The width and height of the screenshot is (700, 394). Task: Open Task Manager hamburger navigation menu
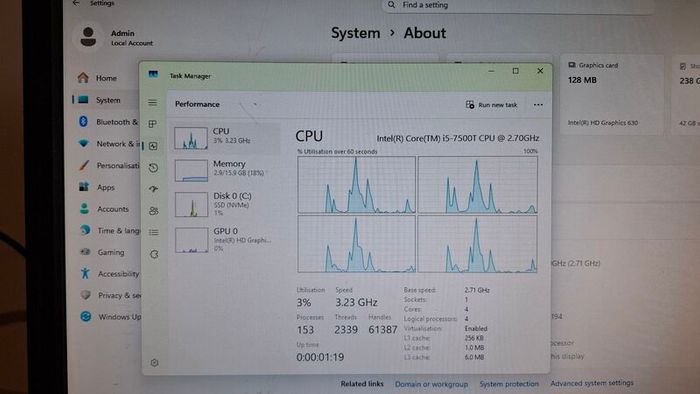tap(153, 103)
